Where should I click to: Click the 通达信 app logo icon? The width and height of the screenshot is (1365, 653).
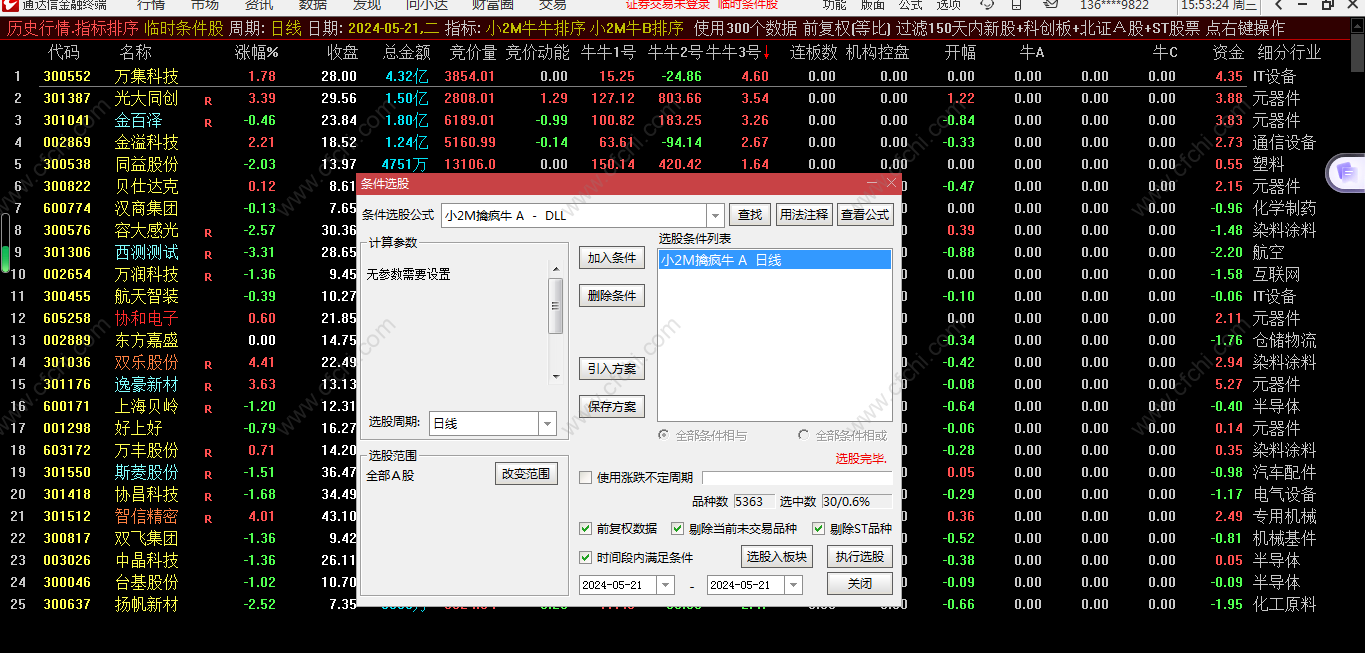(x=10, y=4)
